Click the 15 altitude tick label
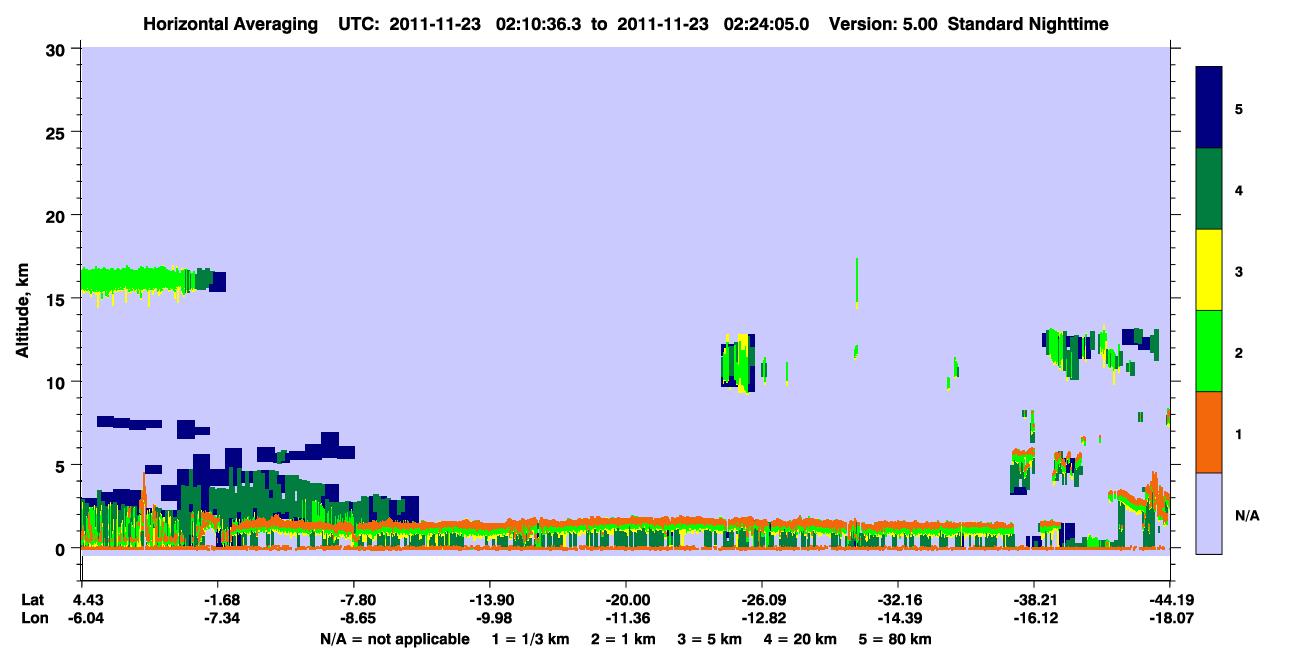Image resolution: width=1300 pixels, height=667 pixels. tap(58, 298)
